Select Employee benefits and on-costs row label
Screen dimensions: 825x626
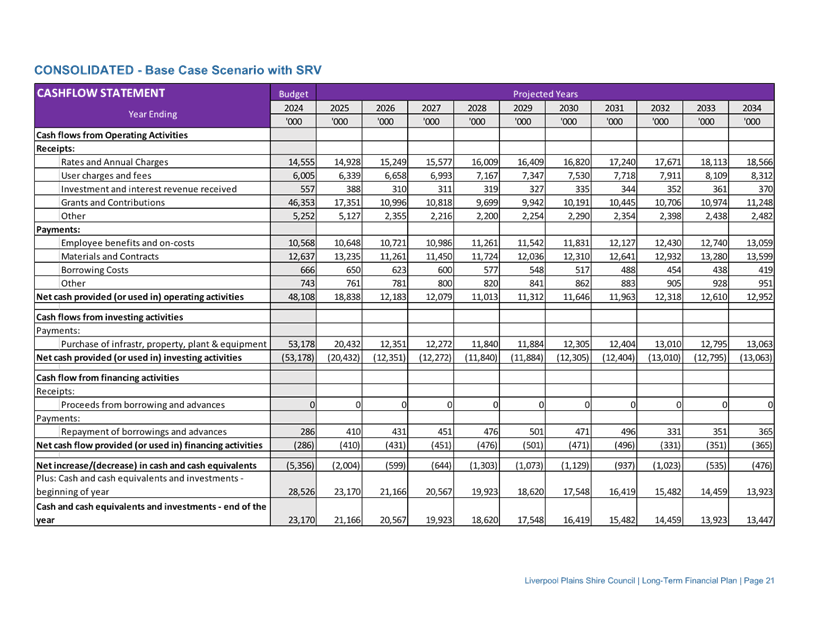coord(127,243)
